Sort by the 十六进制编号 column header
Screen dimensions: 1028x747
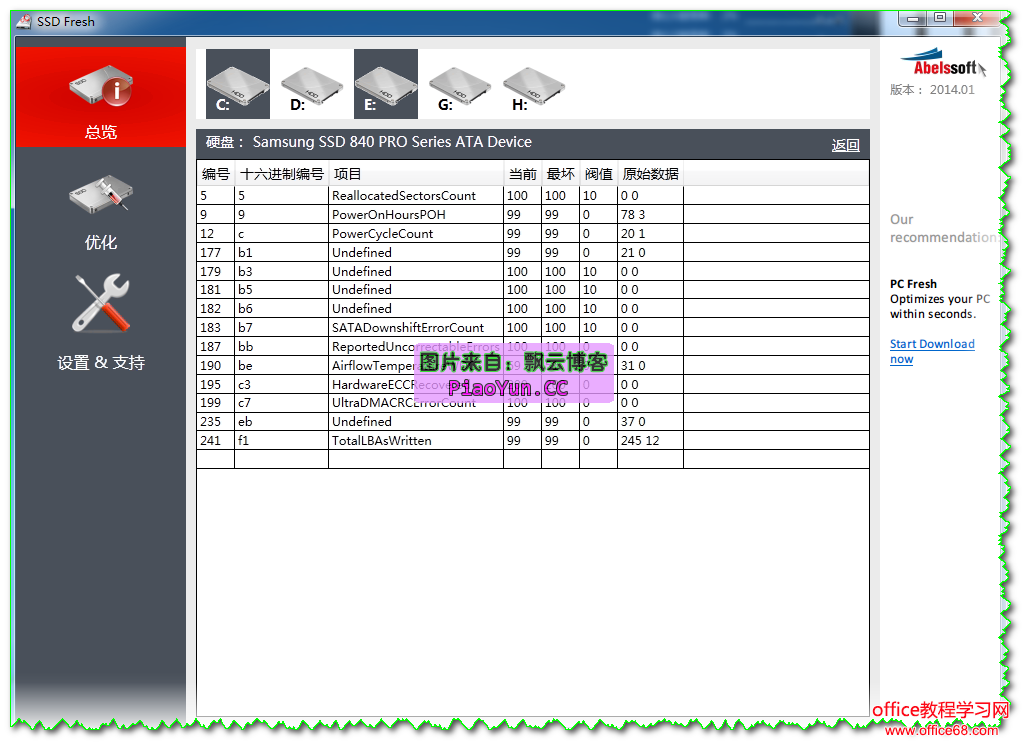[x=282, y=174]
